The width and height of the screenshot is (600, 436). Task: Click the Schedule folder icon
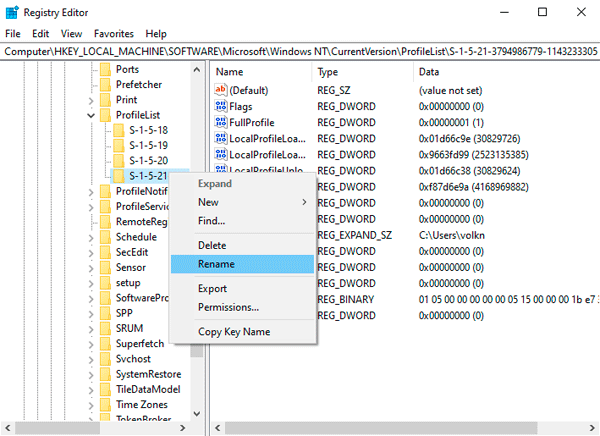tap(105, 237)
